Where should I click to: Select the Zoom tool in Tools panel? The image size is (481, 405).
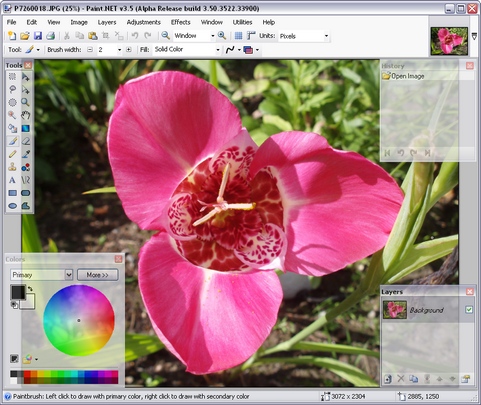coord(25,102)
